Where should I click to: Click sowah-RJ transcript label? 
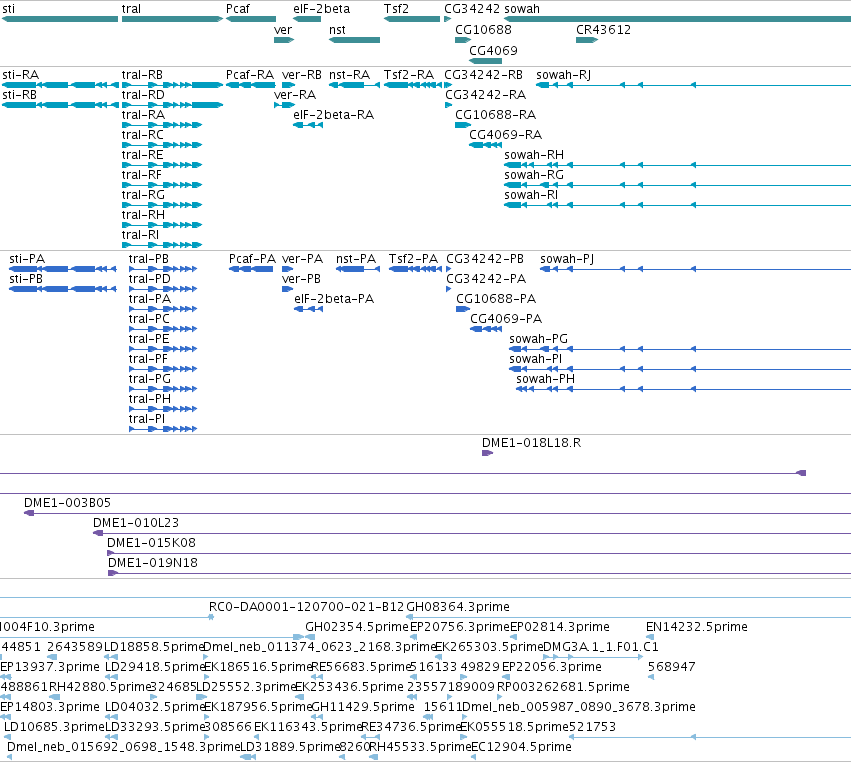[563, 75]
